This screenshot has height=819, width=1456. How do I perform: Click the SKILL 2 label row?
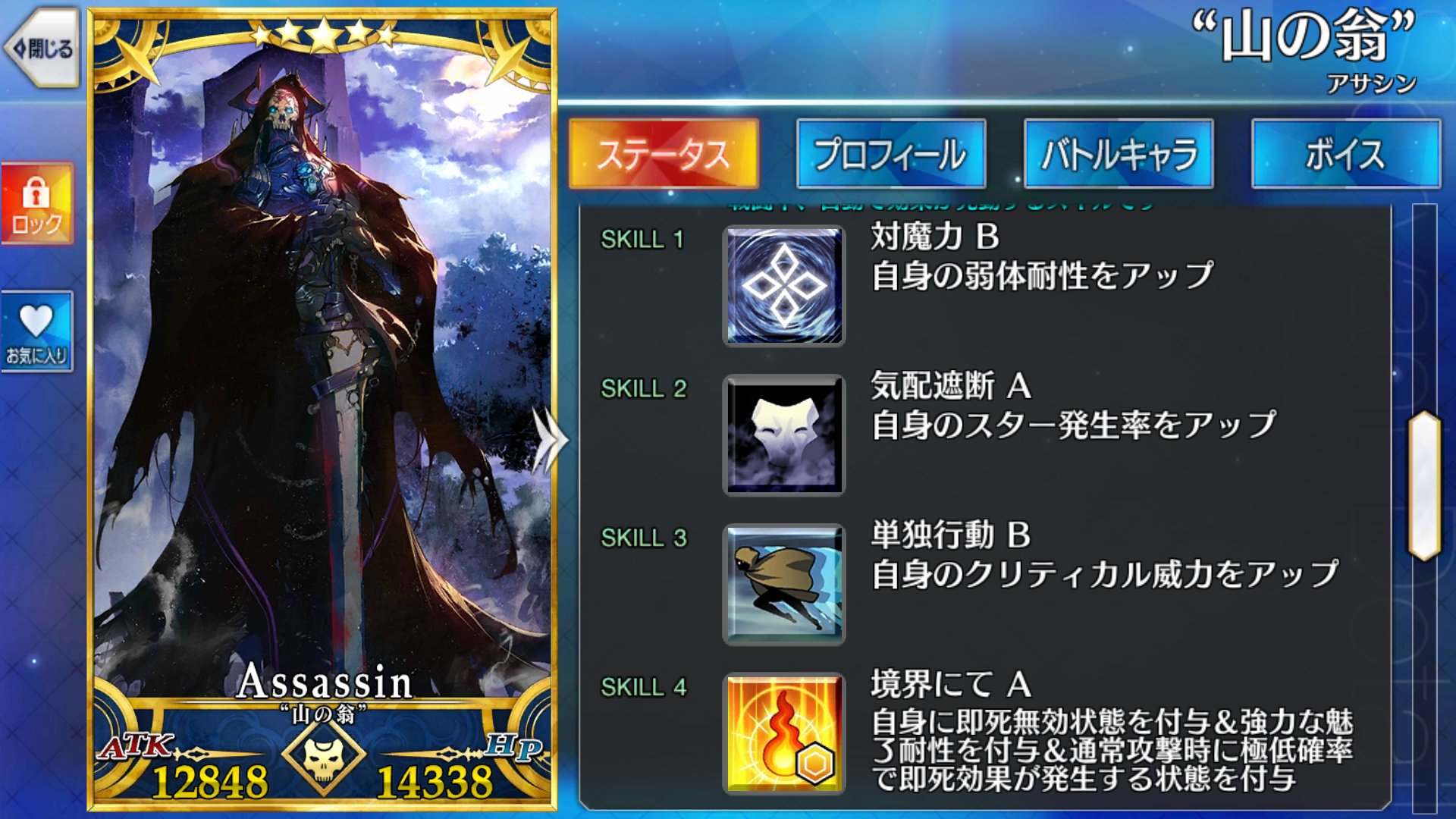tap(643, 389)
